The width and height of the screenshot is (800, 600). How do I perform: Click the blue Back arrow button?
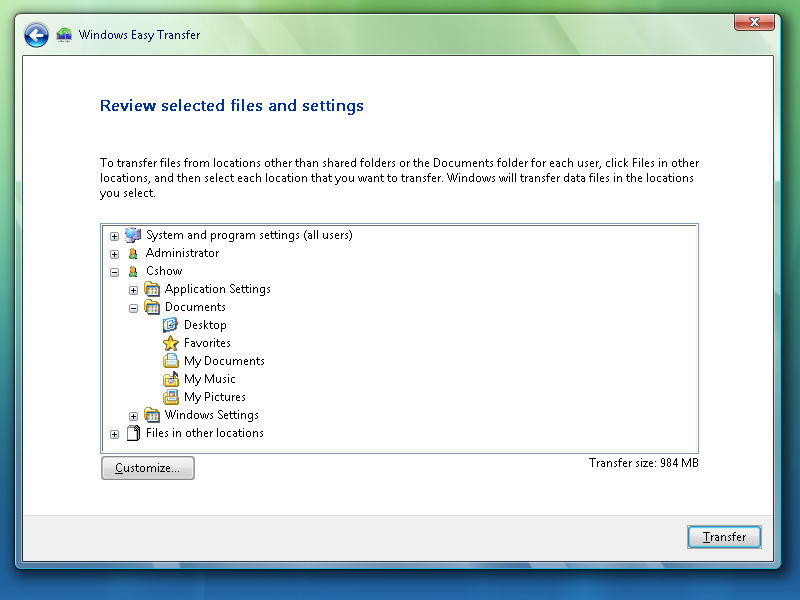(x=36, y=35)
